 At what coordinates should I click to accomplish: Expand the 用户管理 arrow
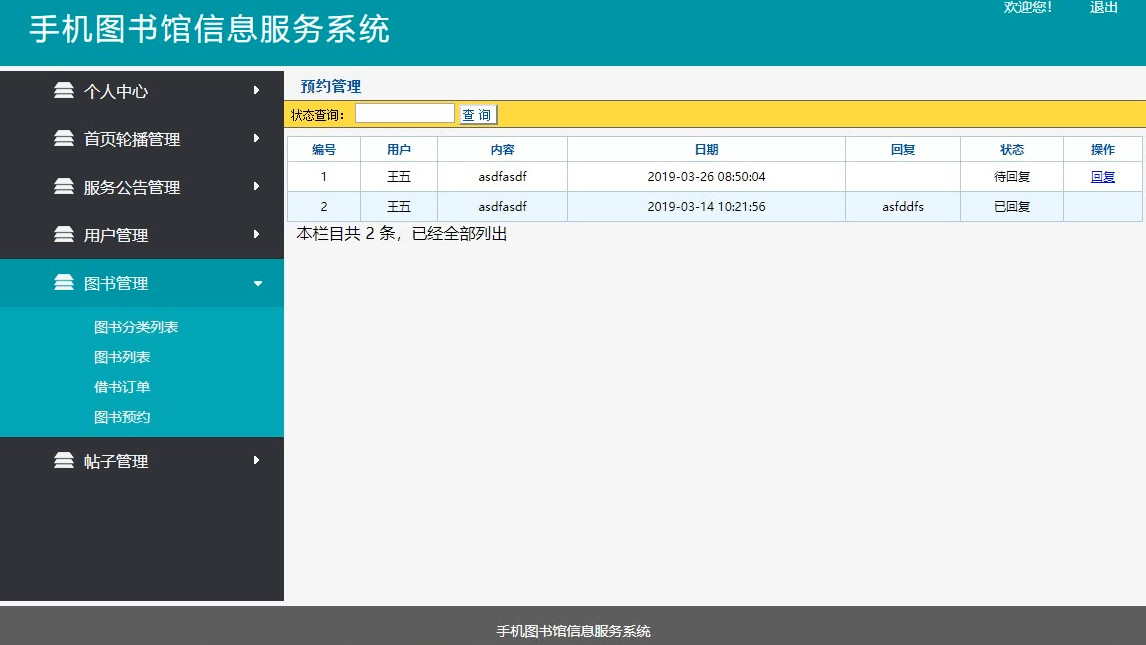point(257,234)
